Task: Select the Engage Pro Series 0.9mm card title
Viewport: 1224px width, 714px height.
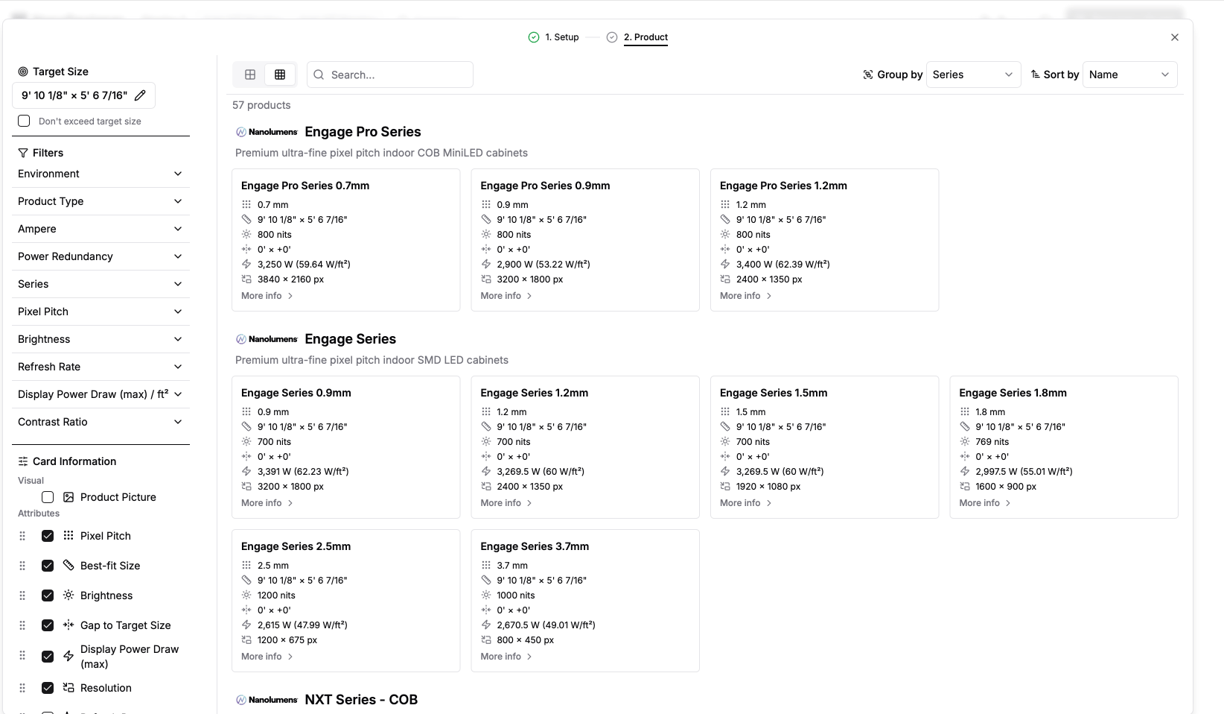Action: coord(545,186)
